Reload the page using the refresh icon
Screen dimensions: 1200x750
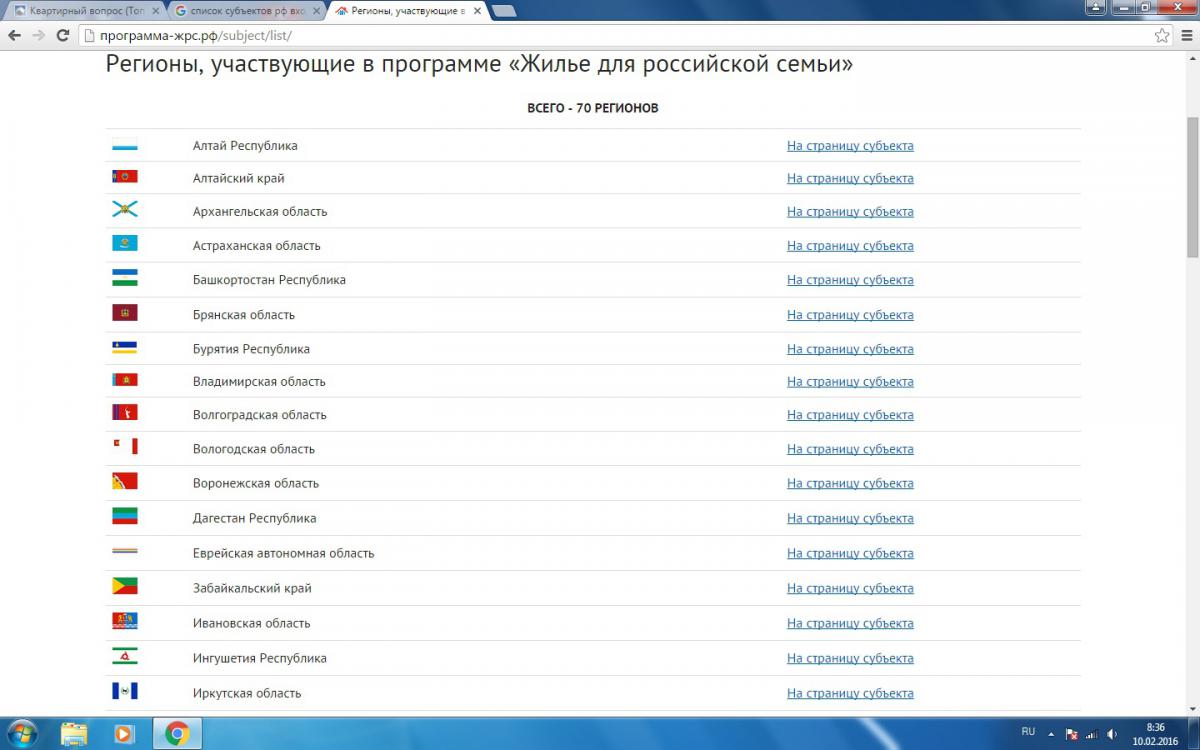(62, 35)
